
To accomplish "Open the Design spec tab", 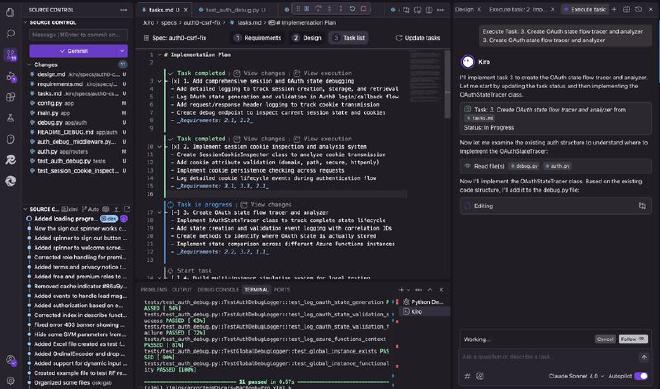I will tap(307, 38).
